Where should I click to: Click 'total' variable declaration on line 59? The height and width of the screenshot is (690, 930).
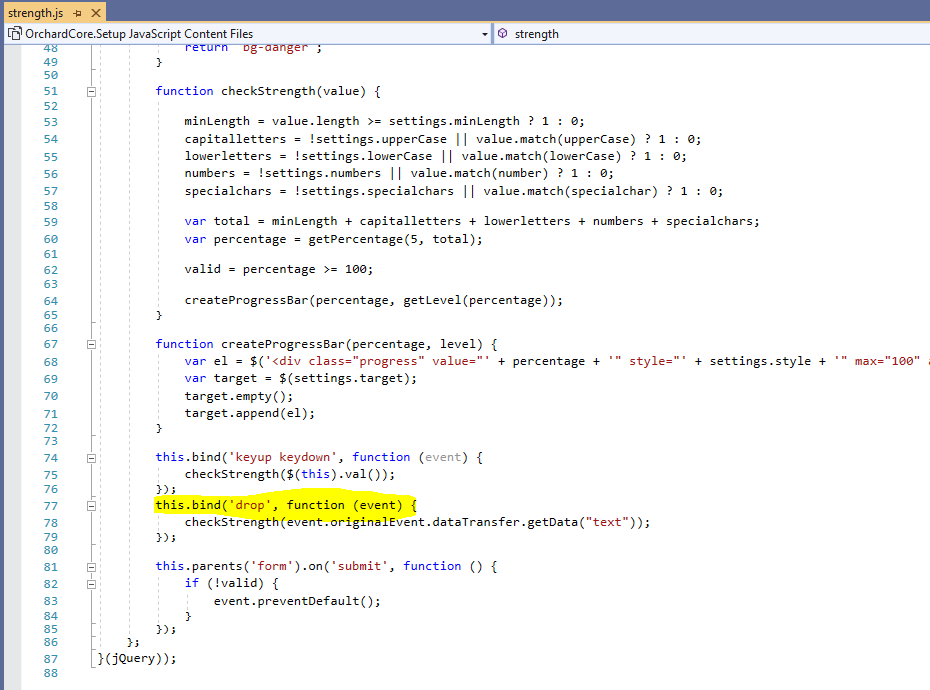pyautogui.click(x=231, y=221)
